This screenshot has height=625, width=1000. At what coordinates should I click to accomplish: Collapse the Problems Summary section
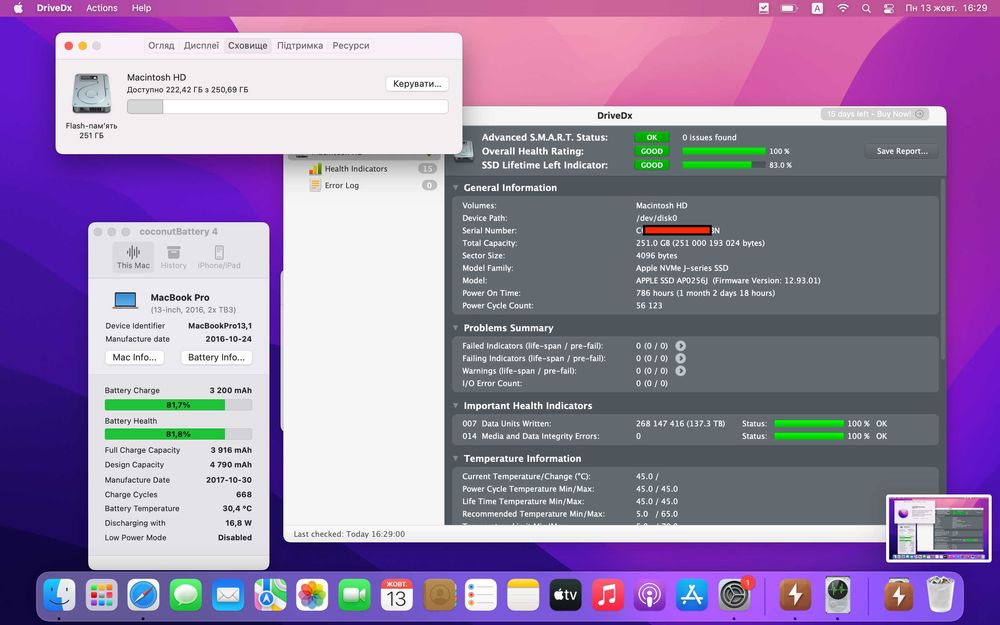point(456,328)
